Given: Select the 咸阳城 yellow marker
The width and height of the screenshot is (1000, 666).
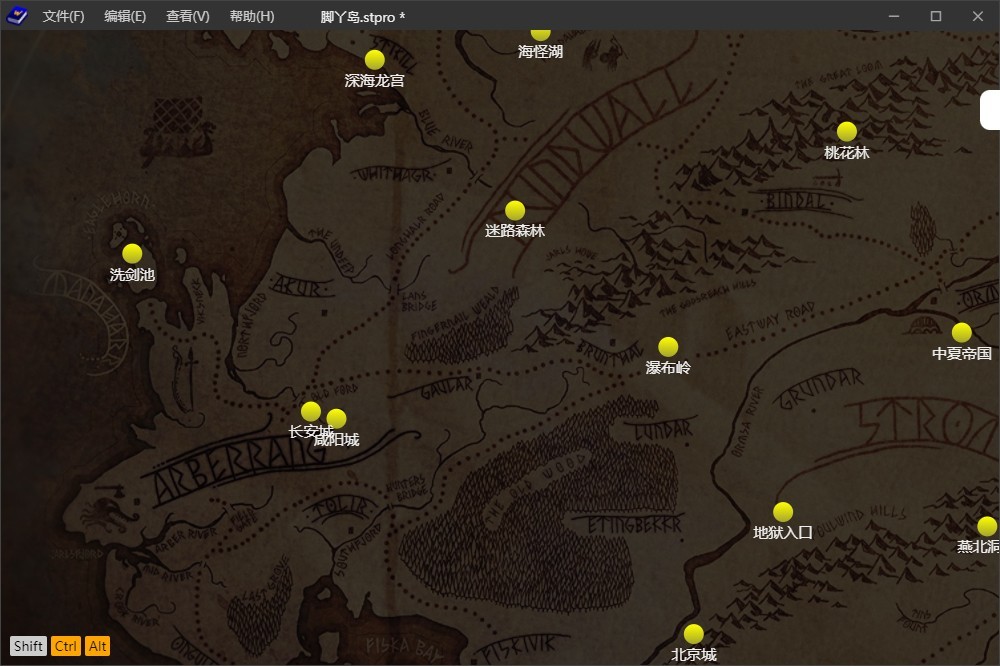Looking at the screenshot, I should click(338, 419).
